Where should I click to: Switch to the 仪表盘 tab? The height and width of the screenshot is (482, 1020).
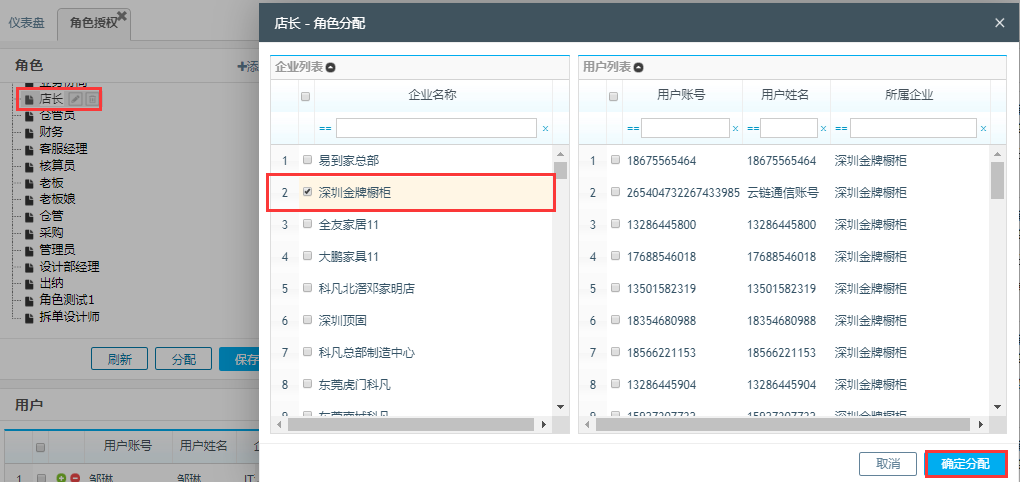coord(27,23)
